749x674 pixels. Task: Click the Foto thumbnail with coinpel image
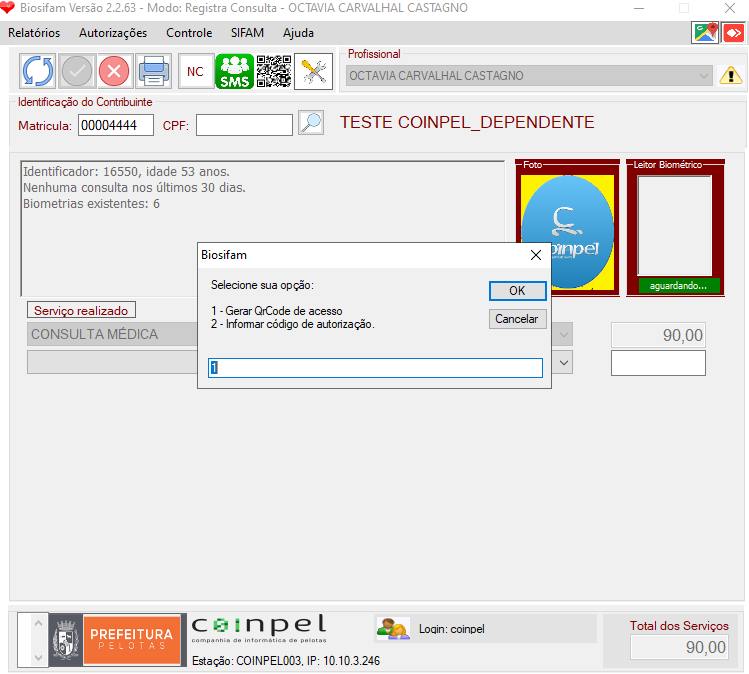coord(567,232)
